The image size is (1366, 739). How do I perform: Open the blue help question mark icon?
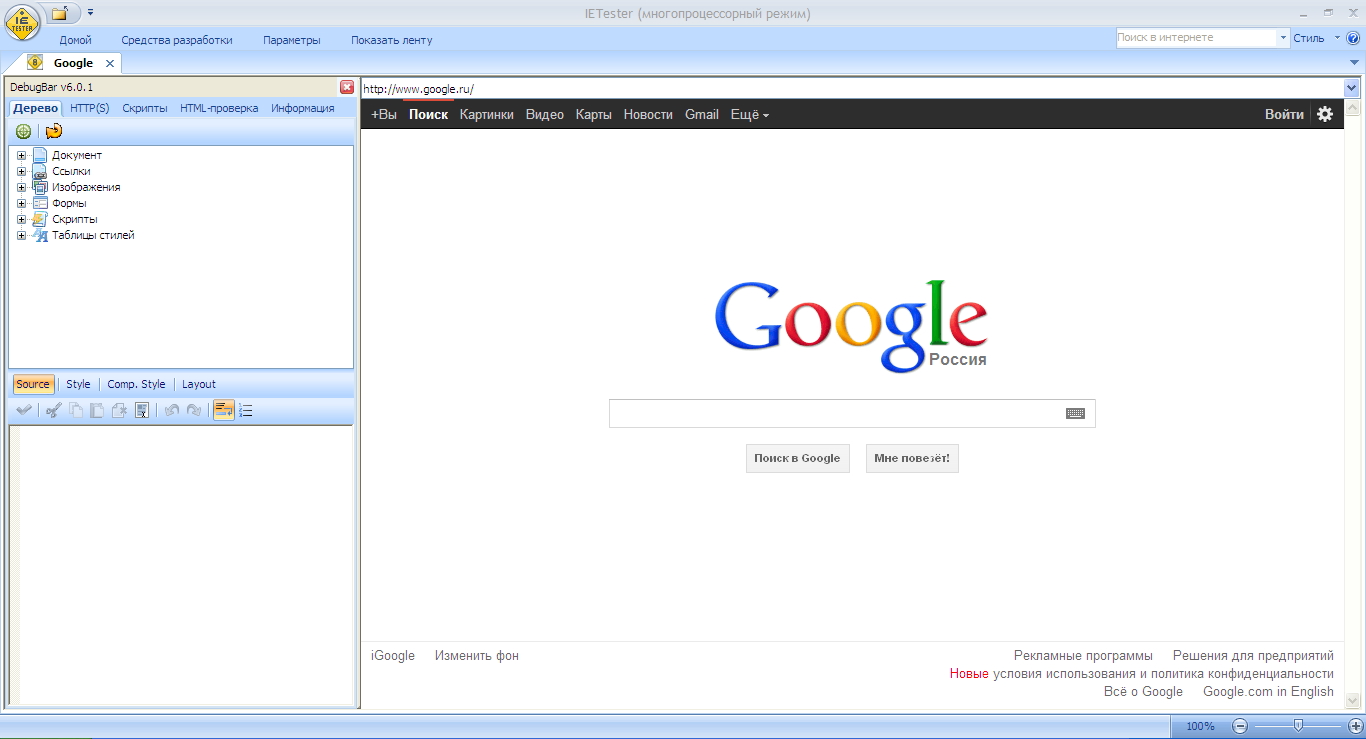1353,38
